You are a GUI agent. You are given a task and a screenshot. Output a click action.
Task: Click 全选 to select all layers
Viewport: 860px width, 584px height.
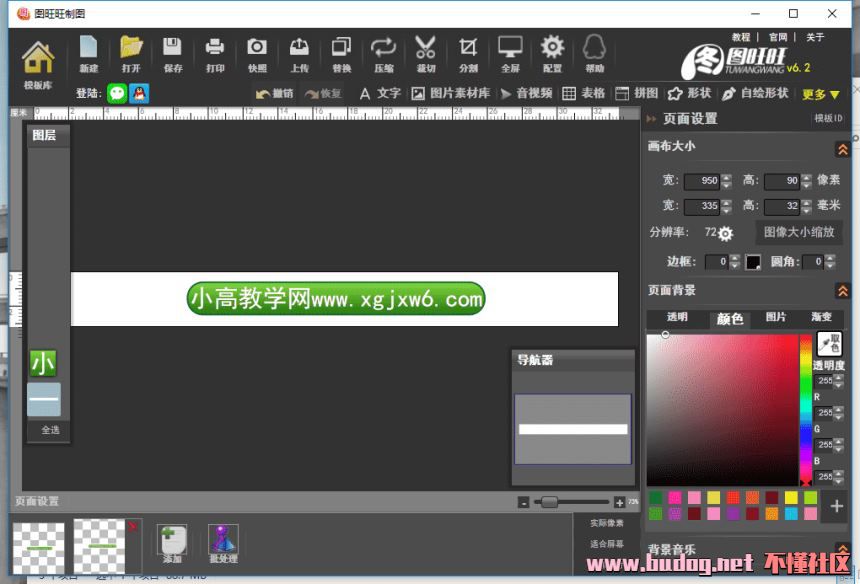50,430
